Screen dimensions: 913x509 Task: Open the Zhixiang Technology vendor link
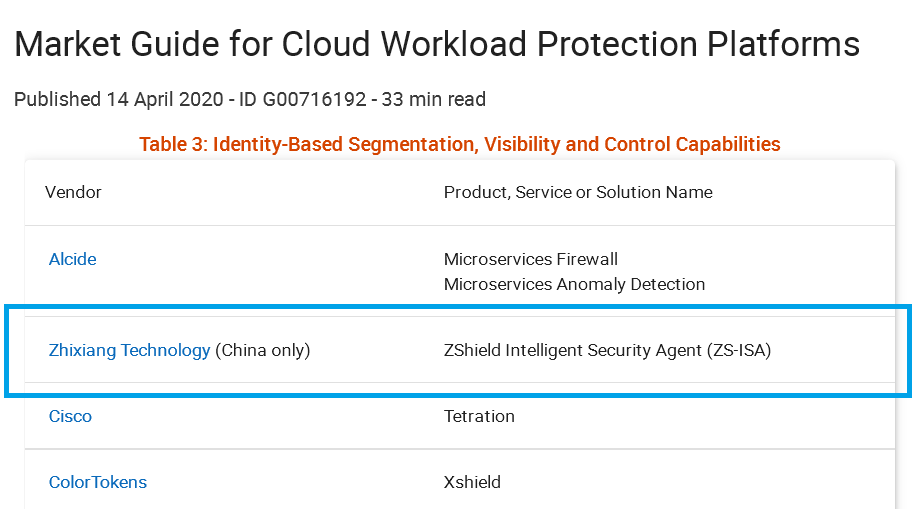click(129, 350)
